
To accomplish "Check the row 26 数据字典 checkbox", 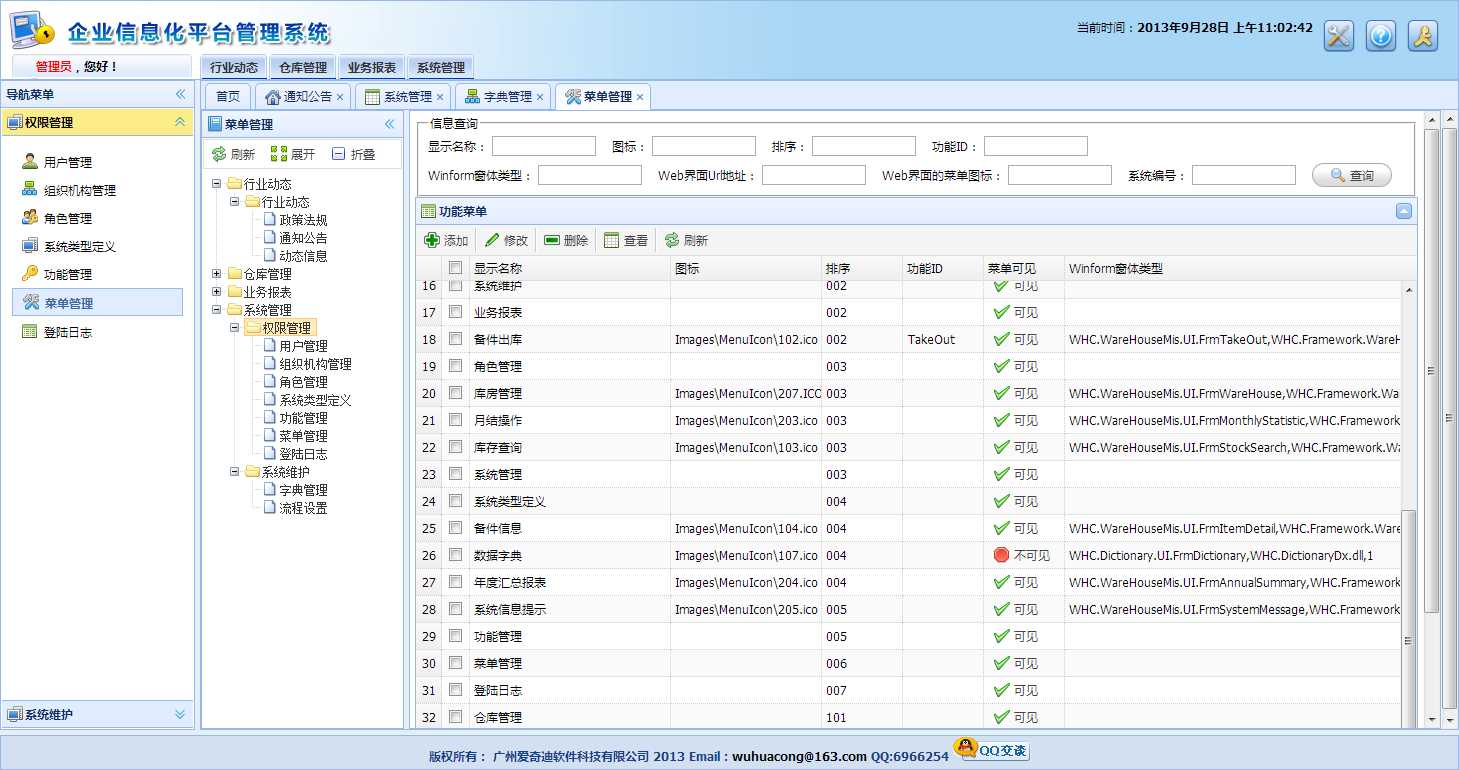I will click(456, 556).
